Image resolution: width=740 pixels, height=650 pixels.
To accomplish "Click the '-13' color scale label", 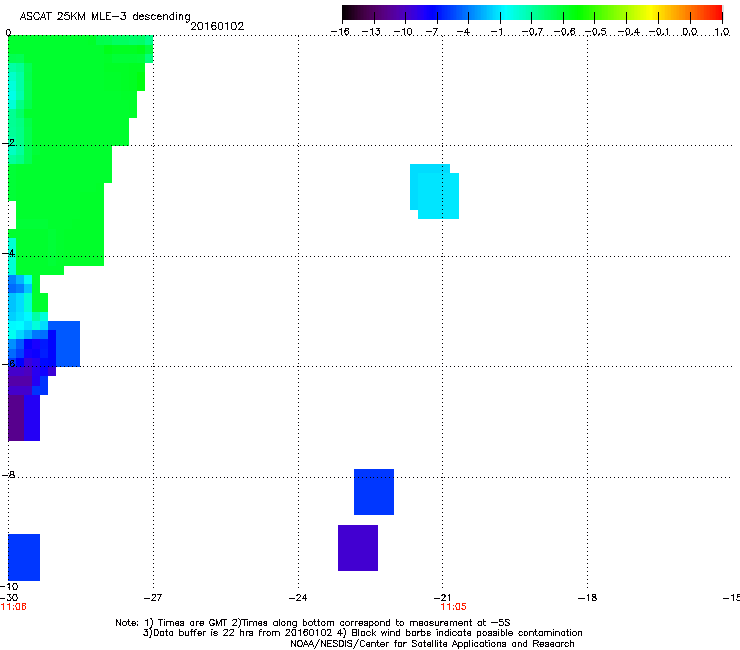I will pyautogui.click(x=371, y=32).
